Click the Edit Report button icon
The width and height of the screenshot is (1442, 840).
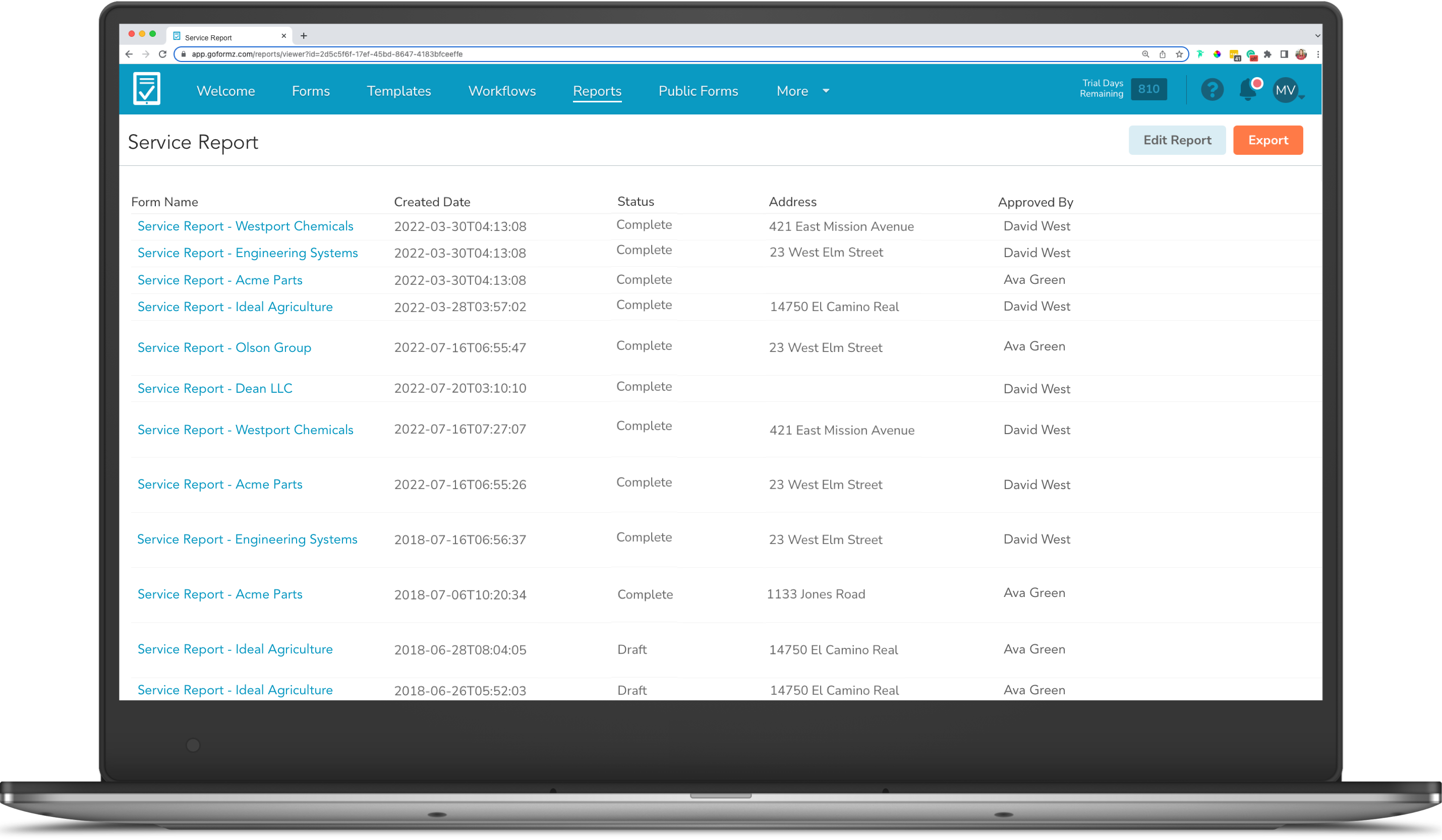1177,140
